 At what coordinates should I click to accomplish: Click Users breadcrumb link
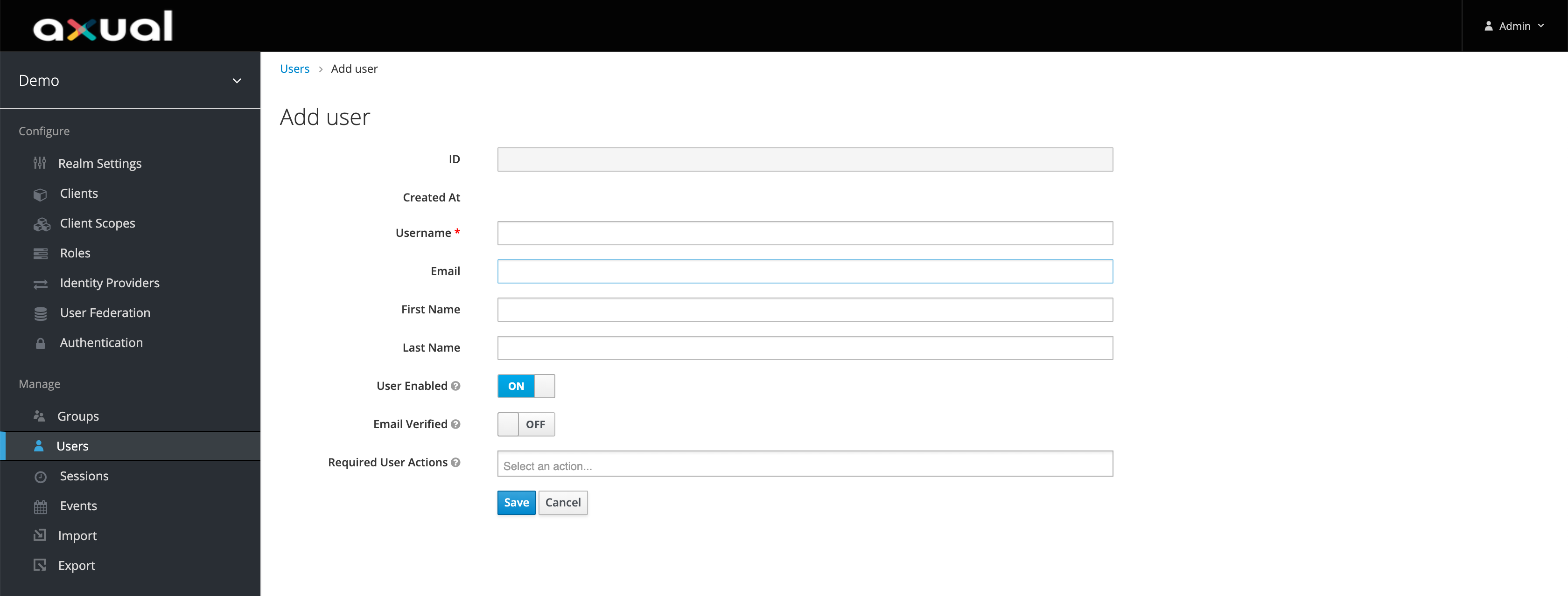295,68
